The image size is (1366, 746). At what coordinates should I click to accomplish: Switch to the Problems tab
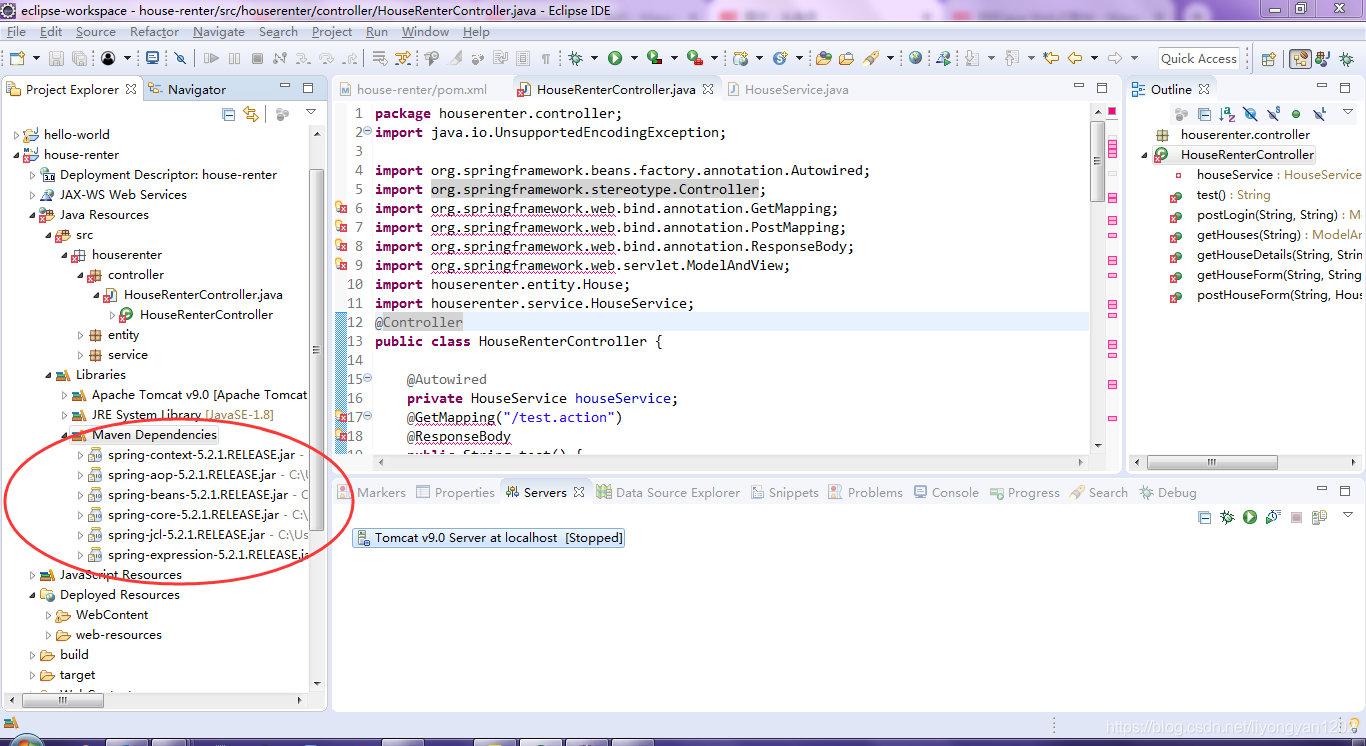(x=865, y=492)
